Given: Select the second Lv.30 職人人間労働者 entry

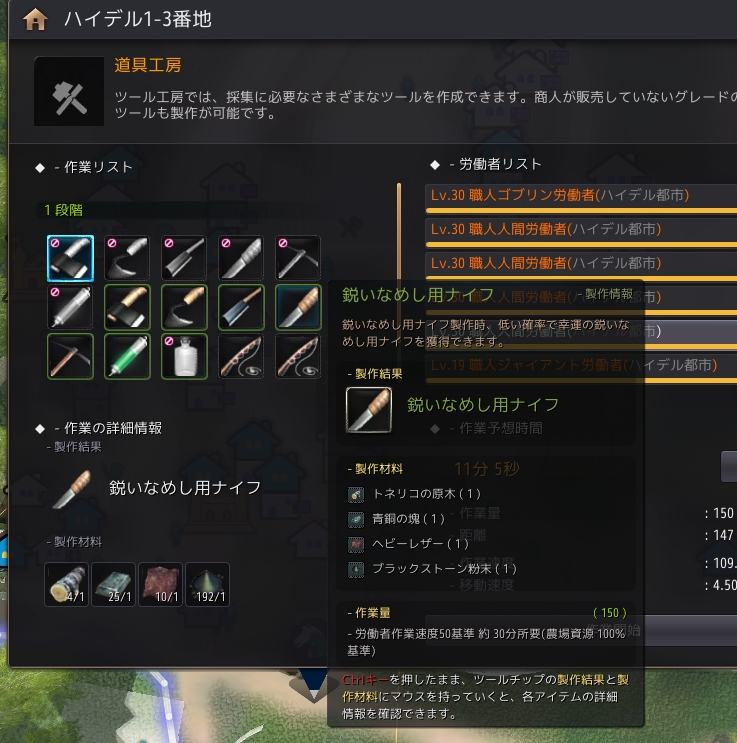Looking at the screenshot, I should (x=581, y=266).
